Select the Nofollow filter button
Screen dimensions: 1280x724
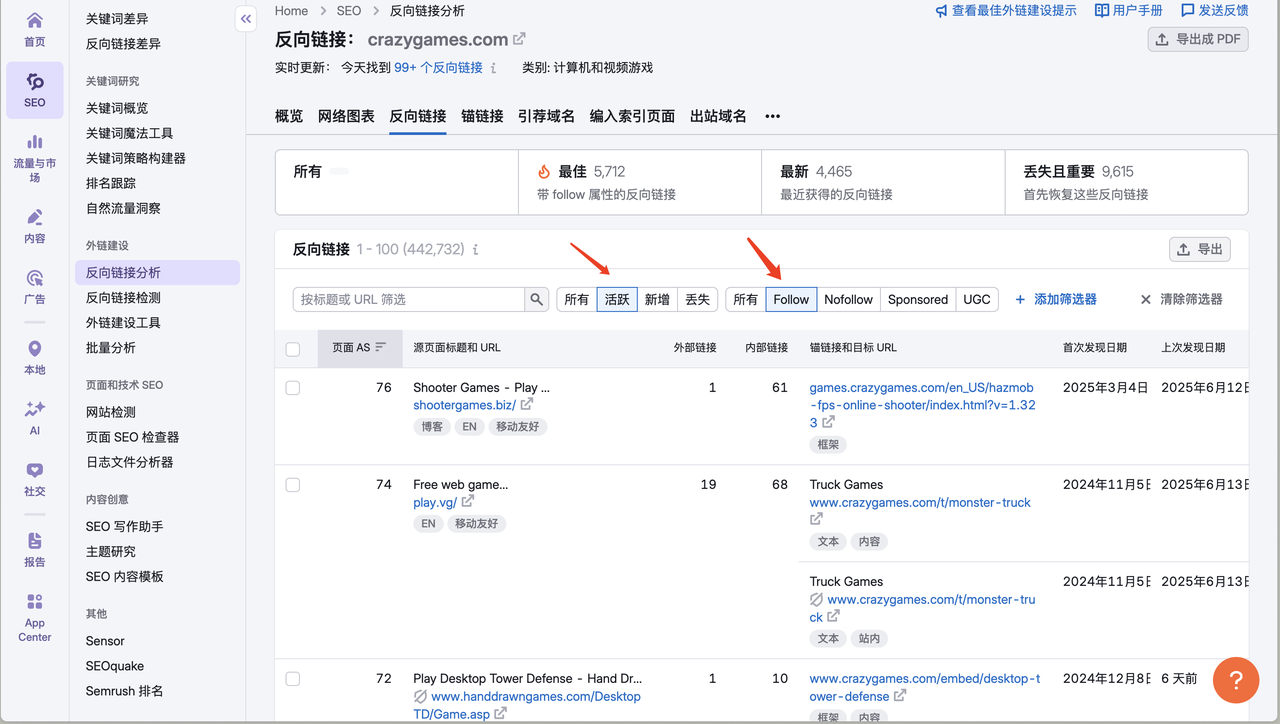point(848,299)
